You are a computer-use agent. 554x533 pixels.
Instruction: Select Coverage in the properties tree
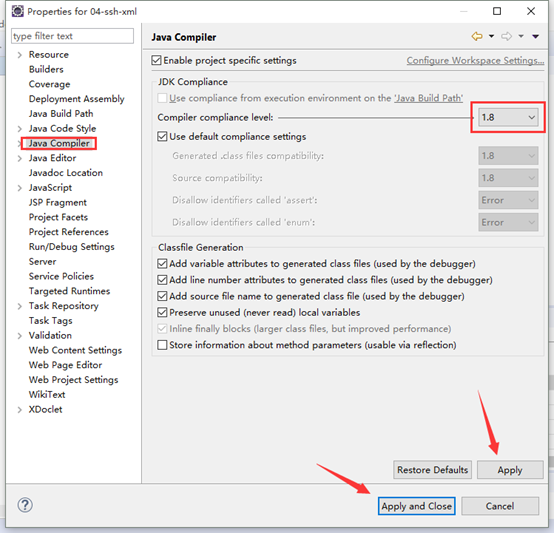[49, 84]
